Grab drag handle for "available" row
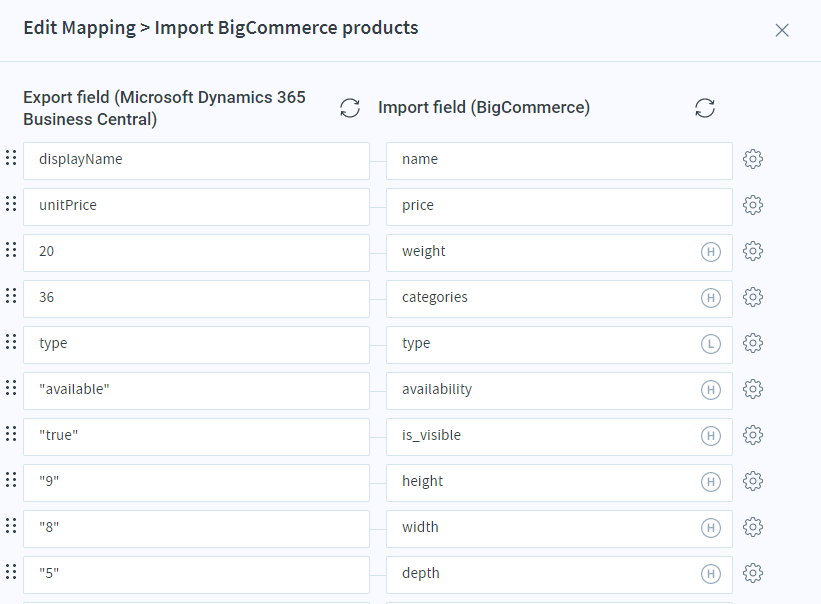 tap(11, 388)
